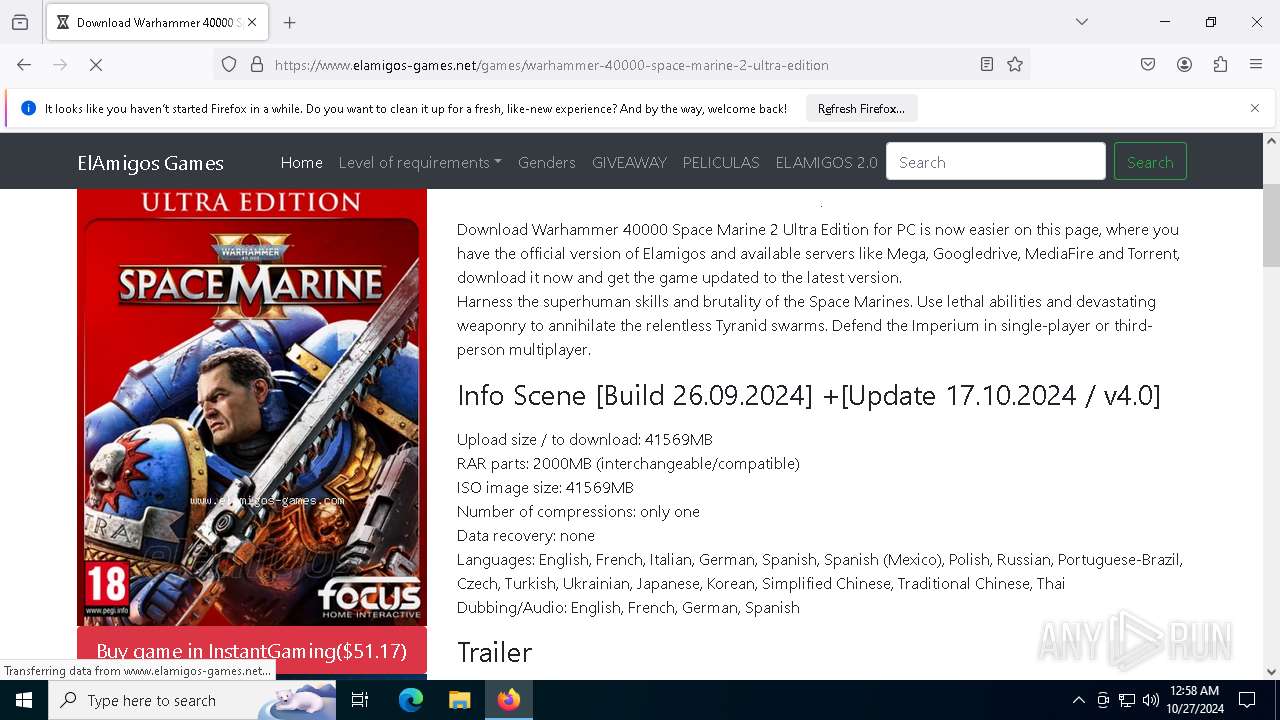The height and width of the screenshot is (720, 1280).
Task: Select 'Data recovery: none' line
Action: (526, 535)
